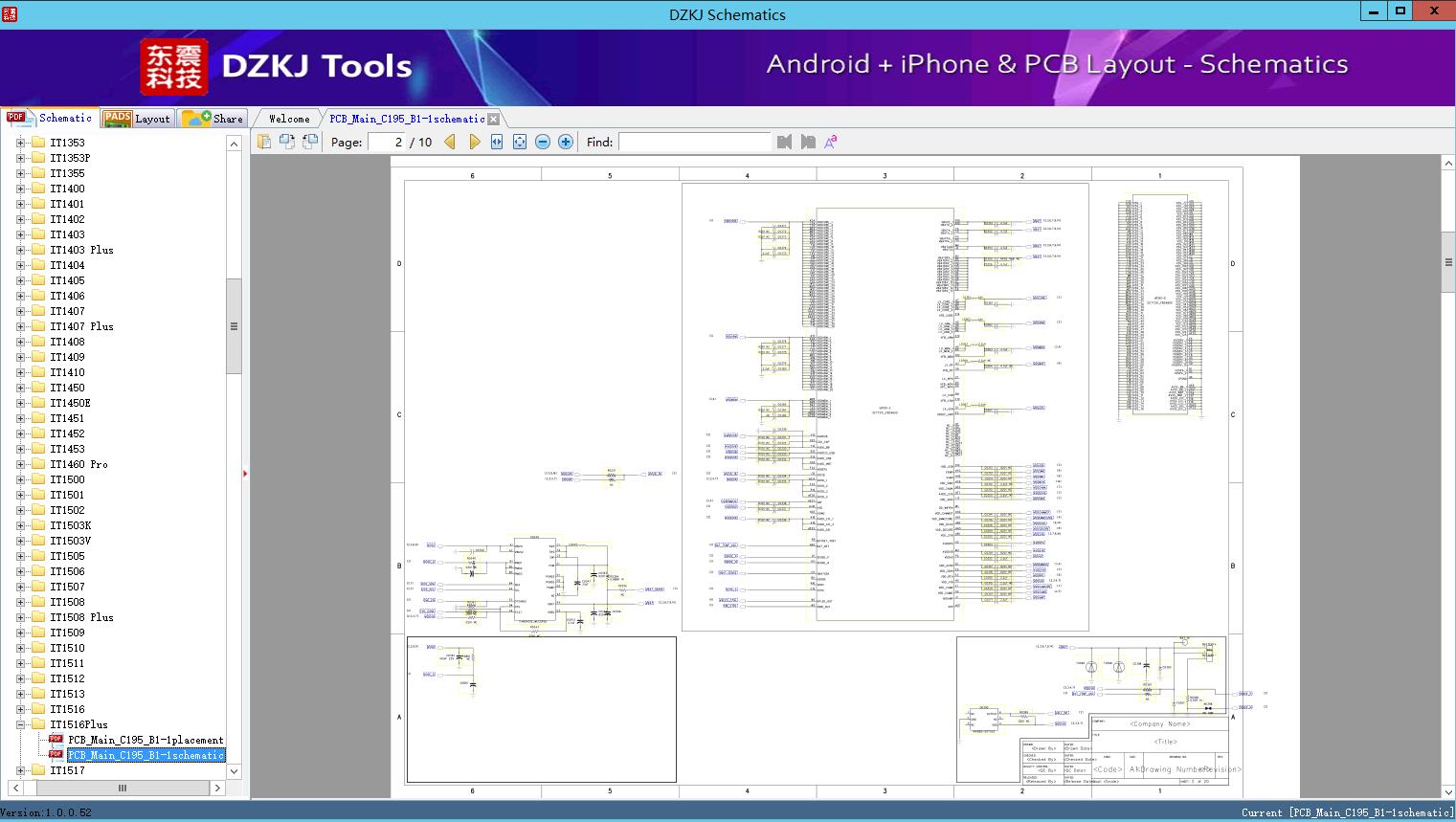Click the tree horizontal scrollbar thumb
The width and height of the screenshot is (1456, 822).
pyautogui.click(x=122, y=789)
